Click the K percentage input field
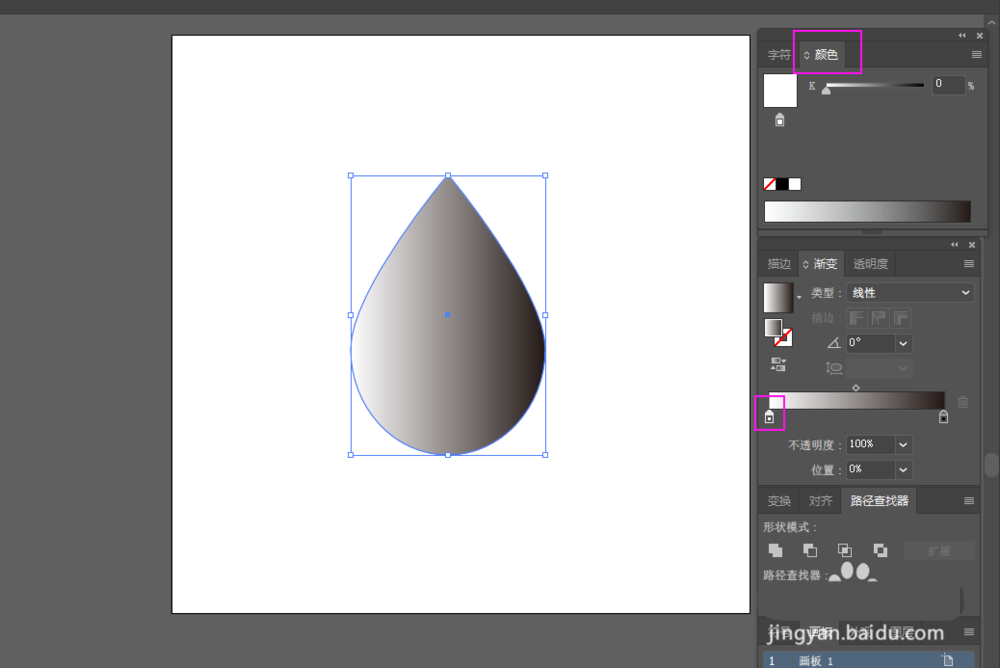The image size is (1000, 668). pyautogui.click(x=948, y=85)
